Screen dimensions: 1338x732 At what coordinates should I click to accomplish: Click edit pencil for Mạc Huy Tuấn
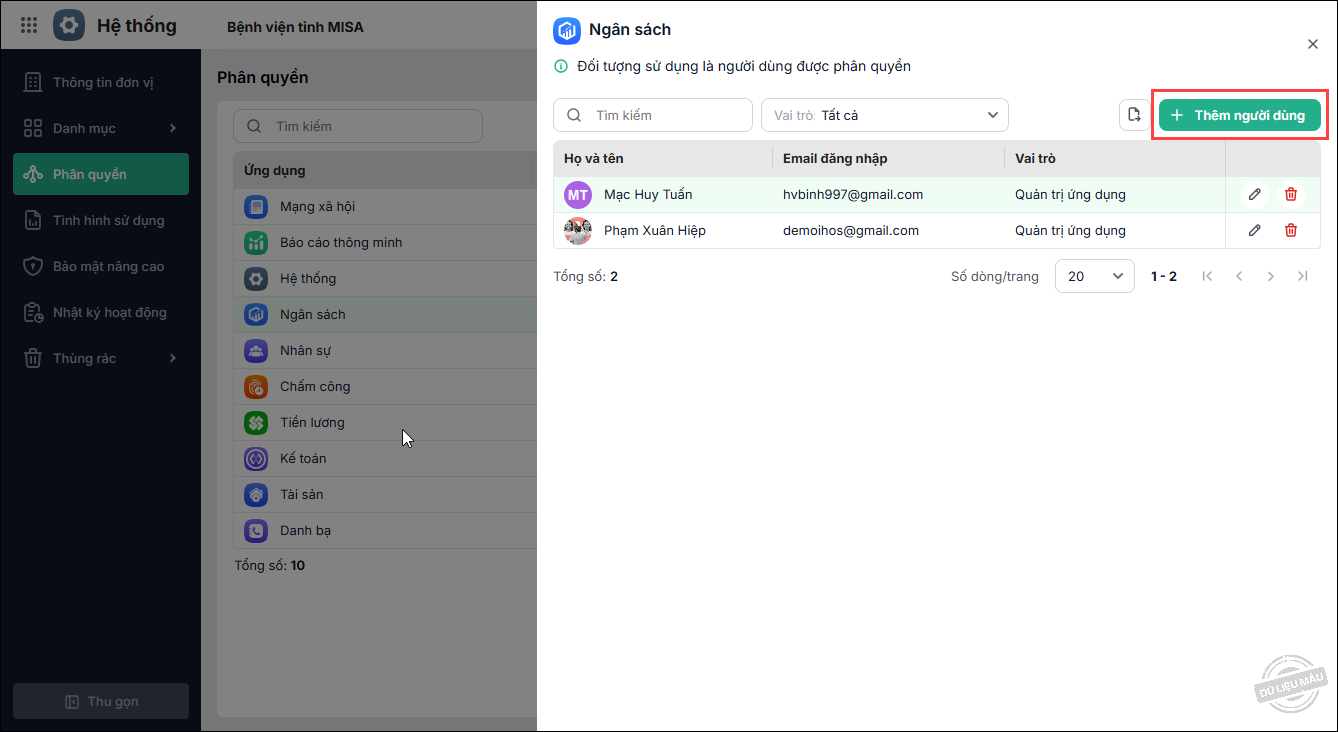(1254, 195)
